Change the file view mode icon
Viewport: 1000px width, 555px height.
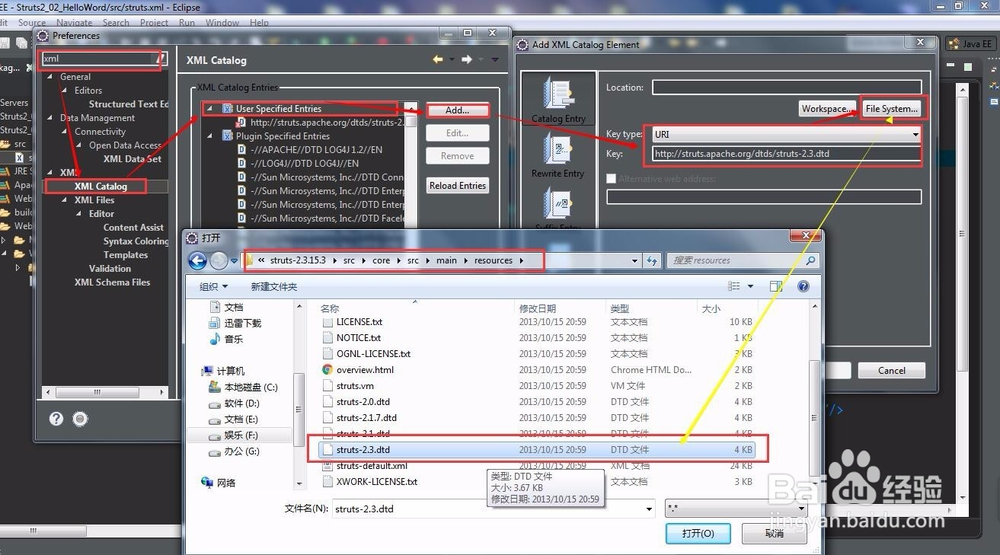(x=735, y=286)
